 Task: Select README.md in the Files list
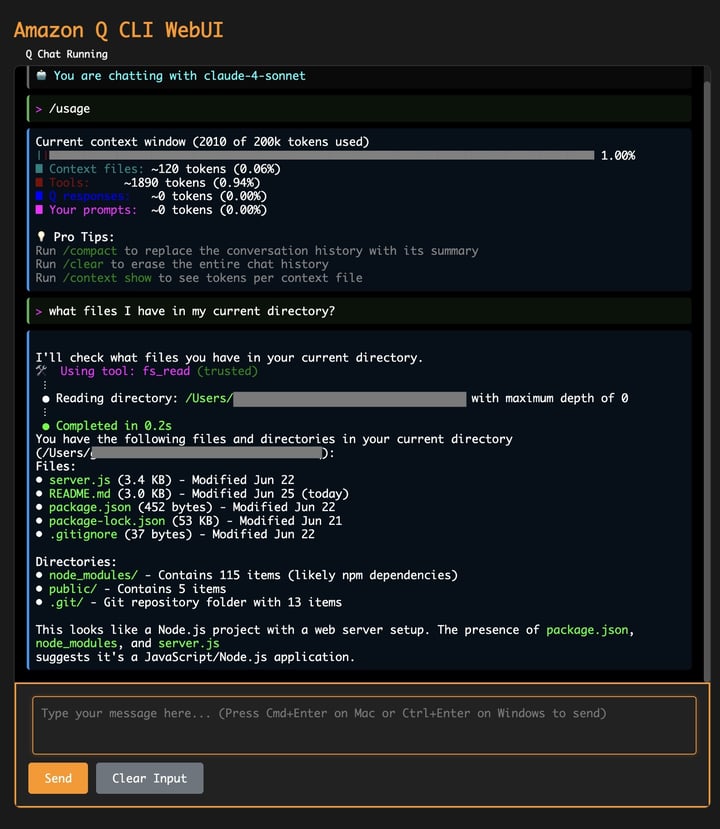[x=79, y=494]
